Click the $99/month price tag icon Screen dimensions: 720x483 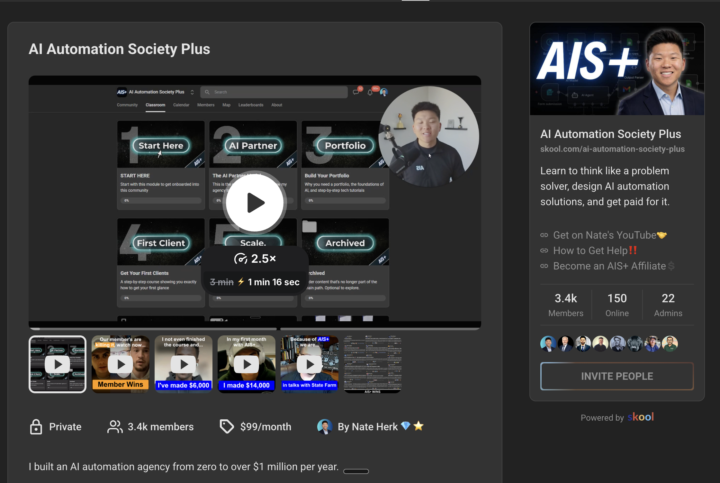(226, 427)
